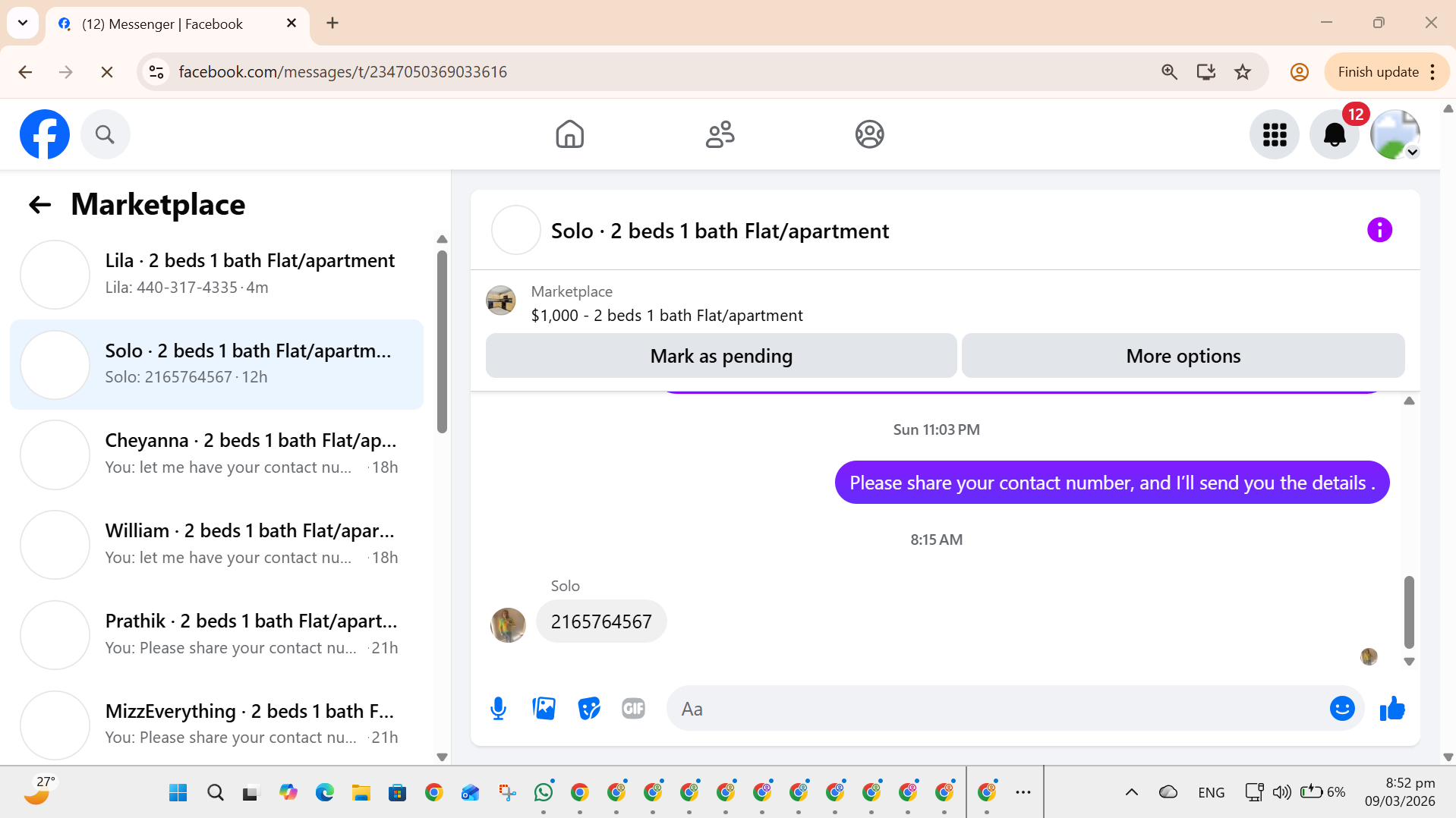Open the Facebook search icon

pyautogui.click(x=105, y=134)
